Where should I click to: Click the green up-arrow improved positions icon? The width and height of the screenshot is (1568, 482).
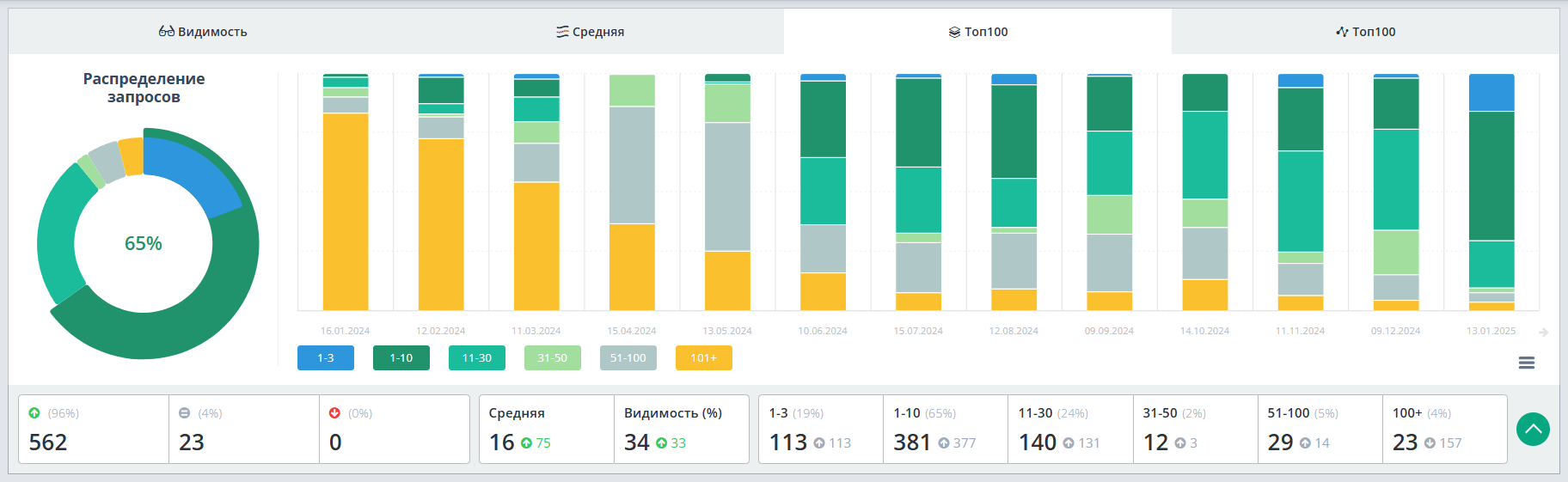34,413
